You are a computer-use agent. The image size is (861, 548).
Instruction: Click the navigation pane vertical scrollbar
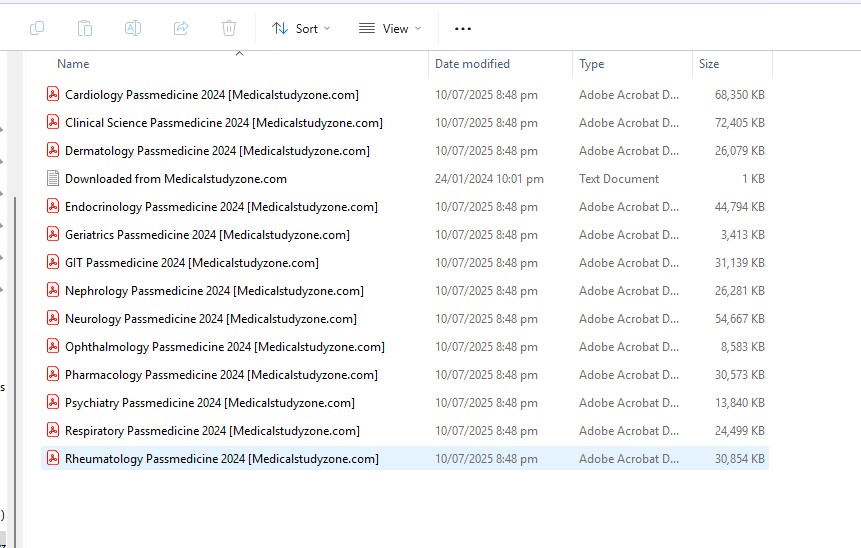[x=15, y=372]
